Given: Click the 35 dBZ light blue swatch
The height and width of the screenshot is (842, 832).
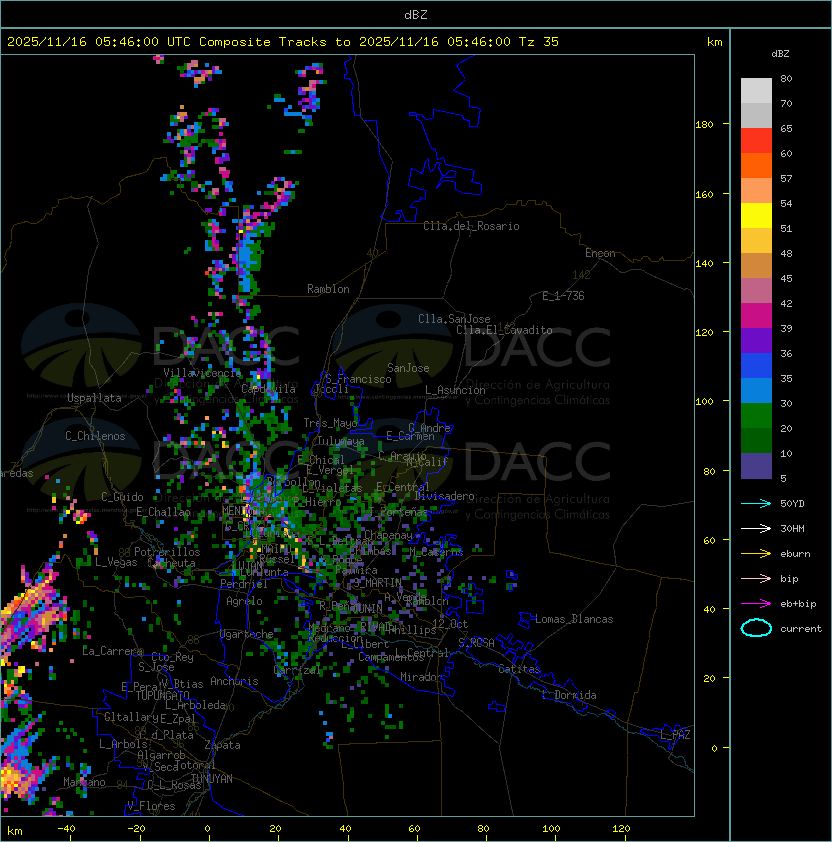Looking at the screenshot, I should click(756, 390).
